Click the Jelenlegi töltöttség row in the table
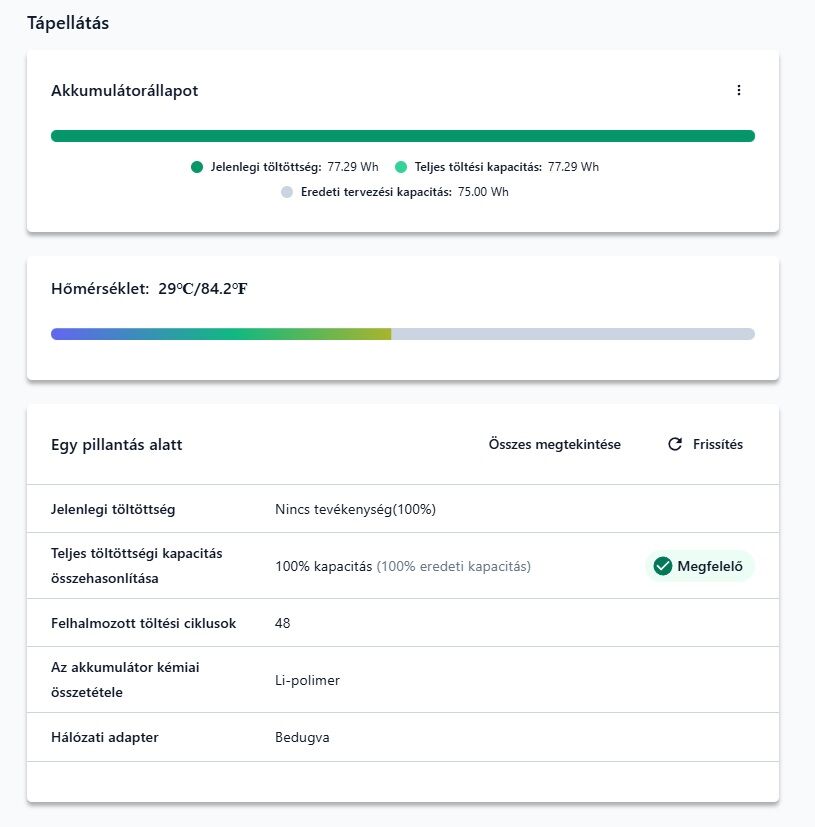Viewport: 815px width, 827px height. 402,509
